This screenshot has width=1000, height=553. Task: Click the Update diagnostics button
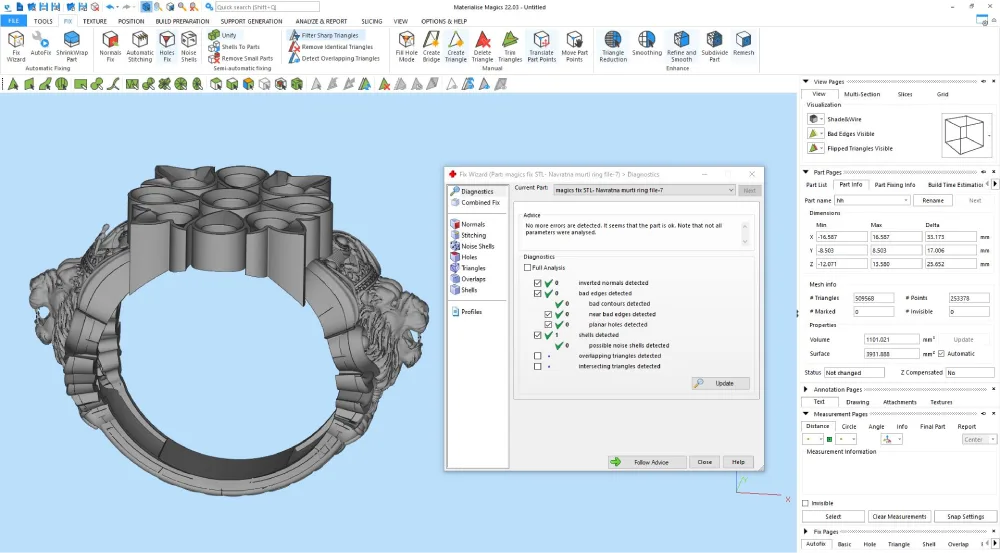click(720, 383)
